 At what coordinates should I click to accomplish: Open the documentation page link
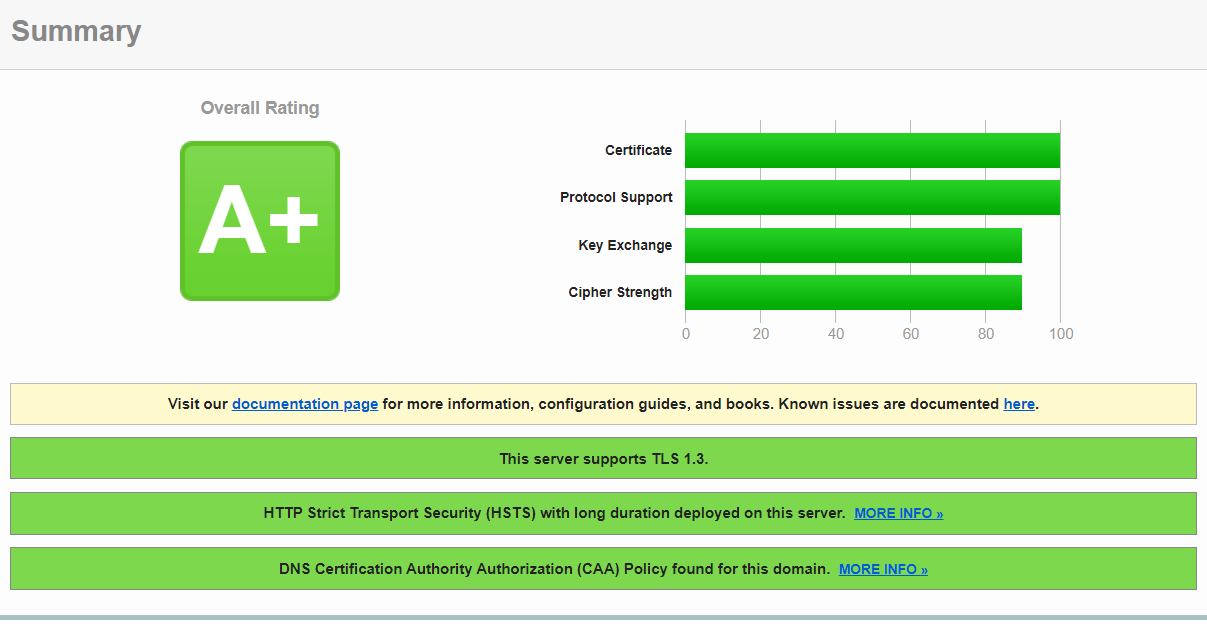coord(304,403)
